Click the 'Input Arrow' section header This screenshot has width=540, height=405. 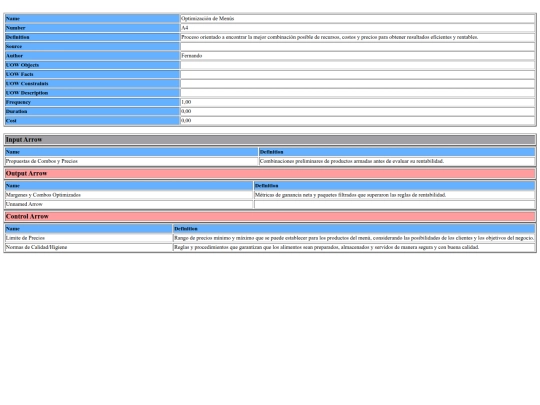(x=270, y=140)
